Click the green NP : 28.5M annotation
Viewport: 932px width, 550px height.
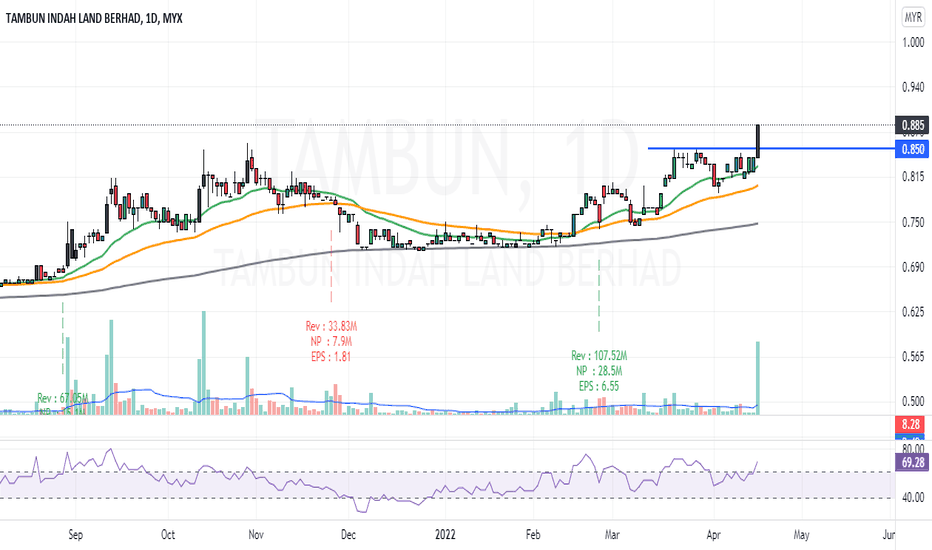599,371
